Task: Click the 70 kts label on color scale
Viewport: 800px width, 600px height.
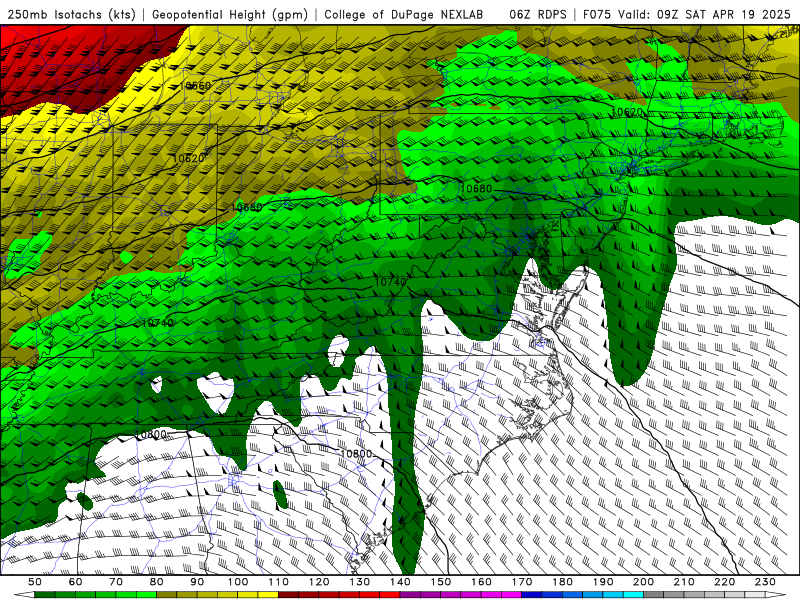Action: point(116,582)
